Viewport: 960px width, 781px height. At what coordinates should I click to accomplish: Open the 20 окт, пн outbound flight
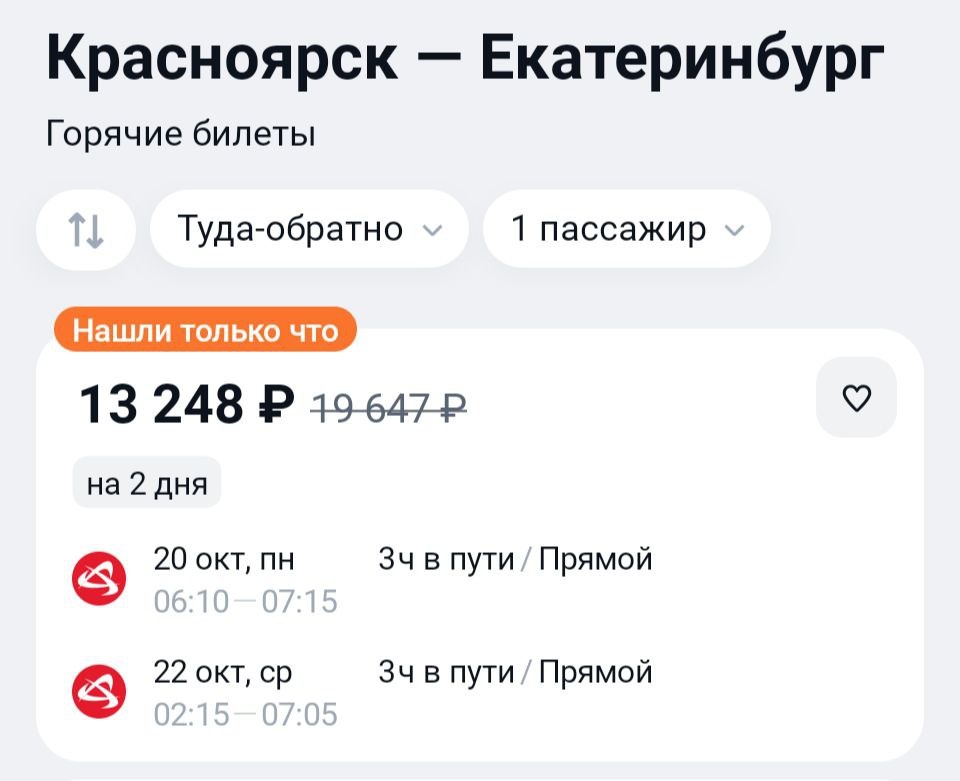coord(224,558)
